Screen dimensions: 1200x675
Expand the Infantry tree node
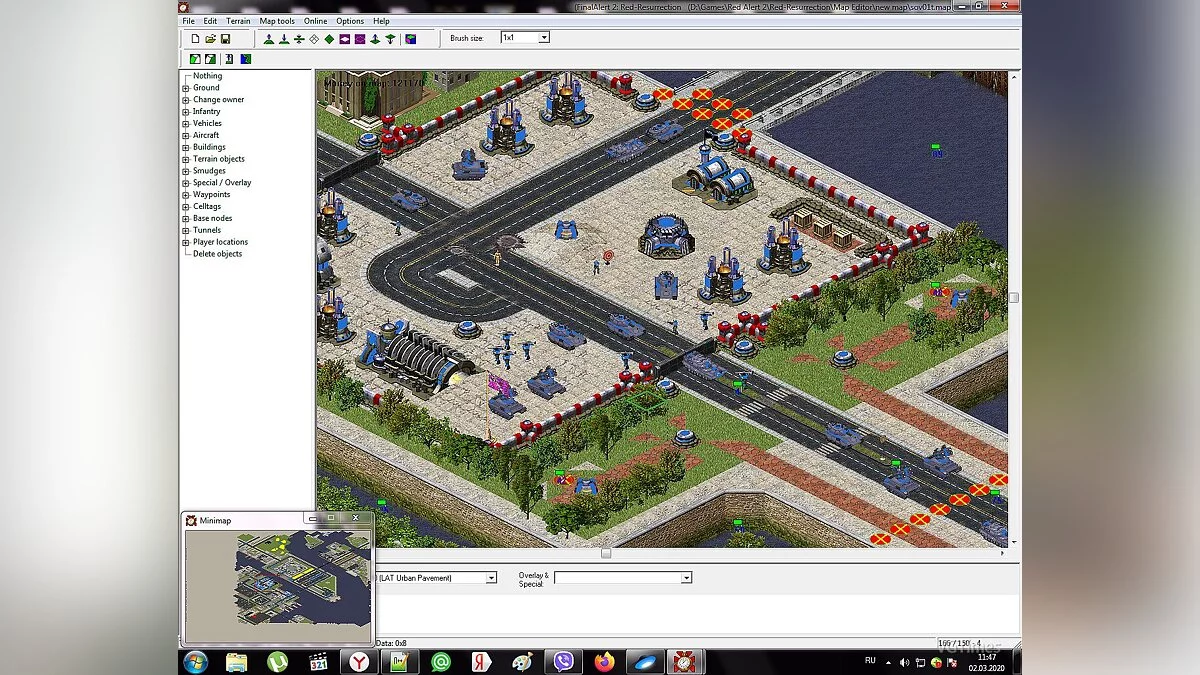tap(184, 111)
